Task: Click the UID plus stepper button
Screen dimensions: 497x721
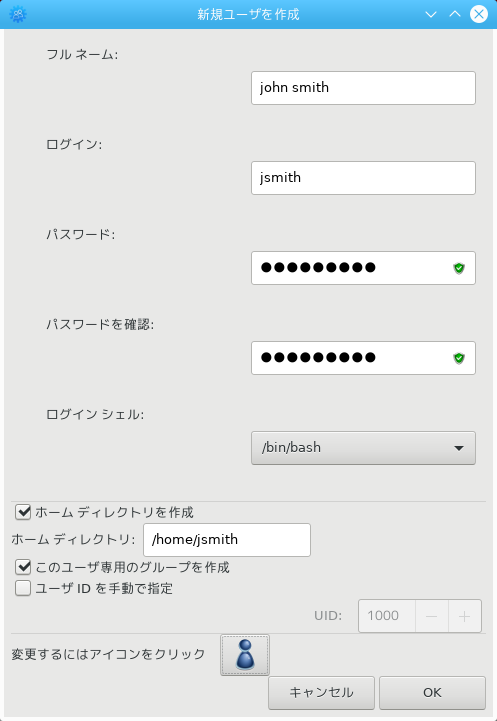Action: [465, 616]
